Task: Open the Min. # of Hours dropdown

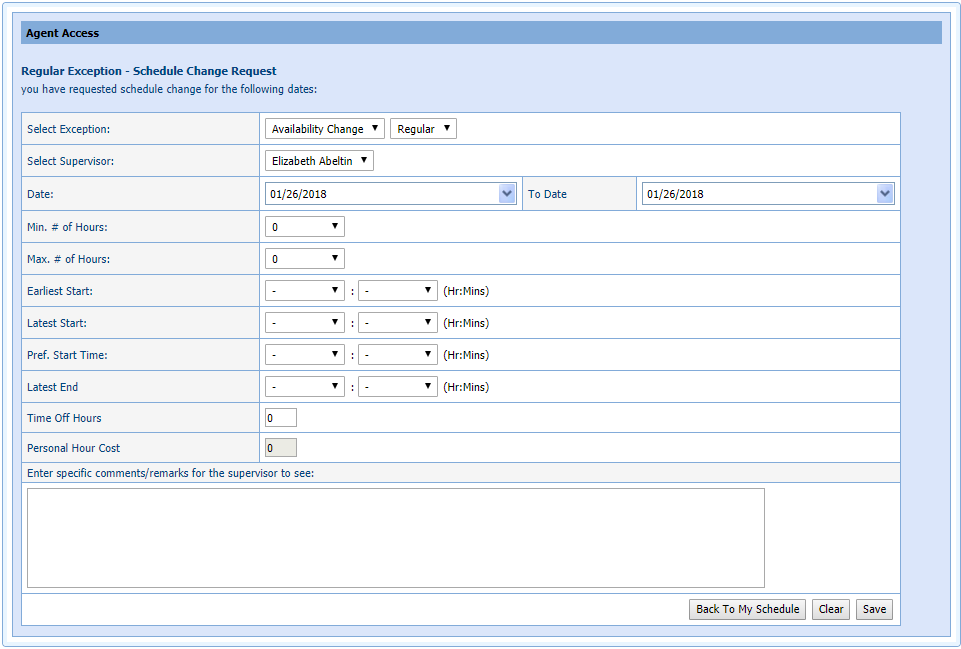Action: click(305, 227)
